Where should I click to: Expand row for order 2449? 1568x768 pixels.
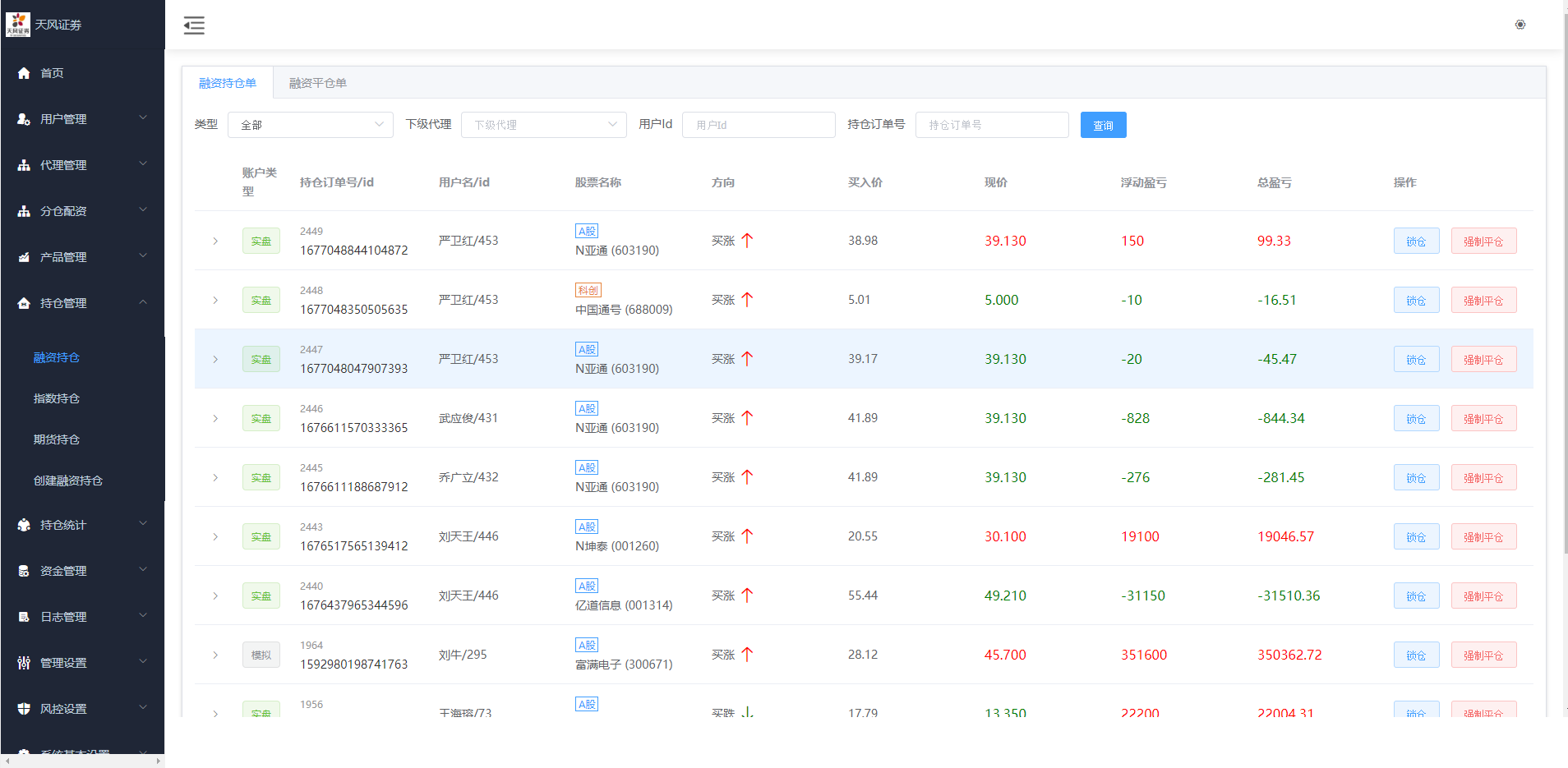(x=215, y=241)
